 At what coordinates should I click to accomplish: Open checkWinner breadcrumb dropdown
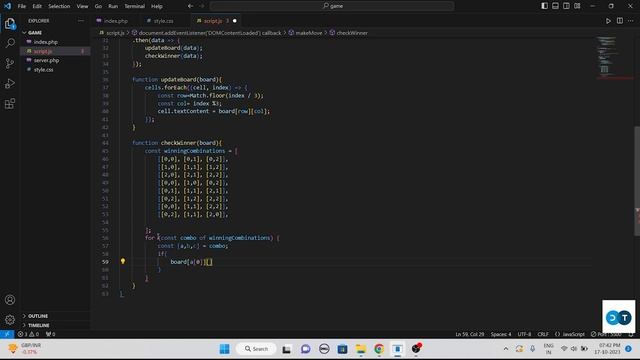[x=349, y=33]
